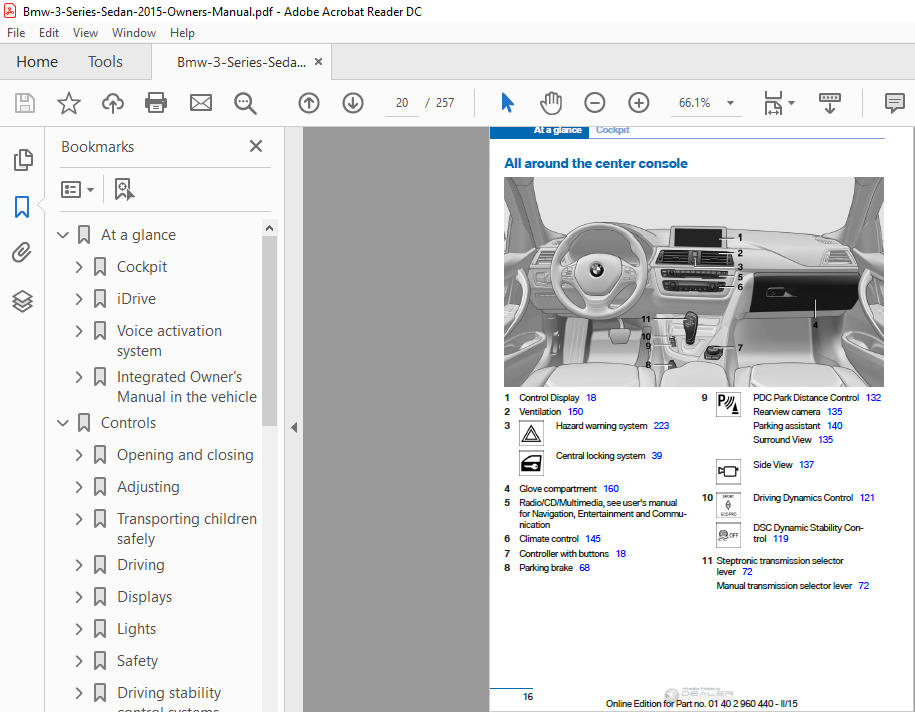This screenshot has width=915, height=712.
Task: Collapse navigation pane with the side arrow
Action: [x=294, y=428]
